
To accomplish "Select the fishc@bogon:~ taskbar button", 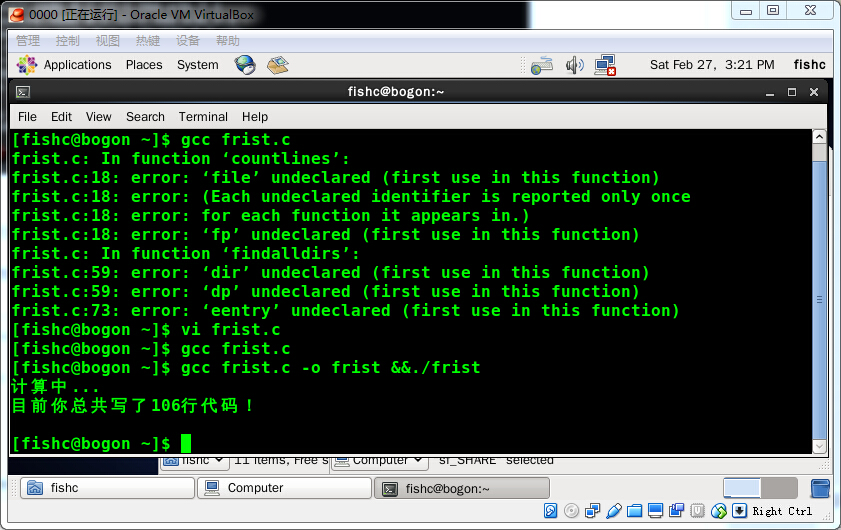I will click(x=462, y=488).
